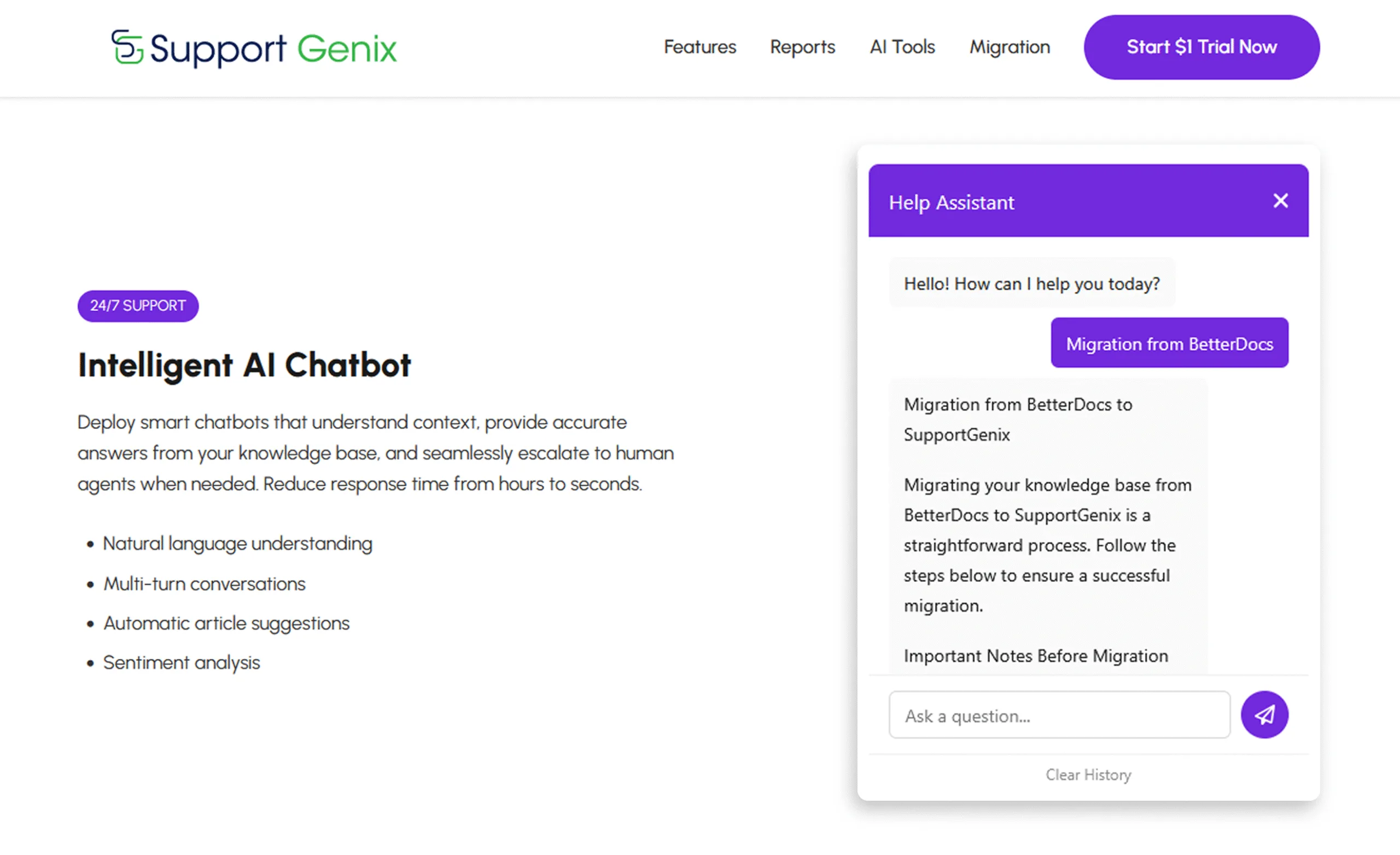The image size is (1400, 855).
Task: Close the Help Assistant chat panel
Action: pyautogui.click(x=1281, y=201)
